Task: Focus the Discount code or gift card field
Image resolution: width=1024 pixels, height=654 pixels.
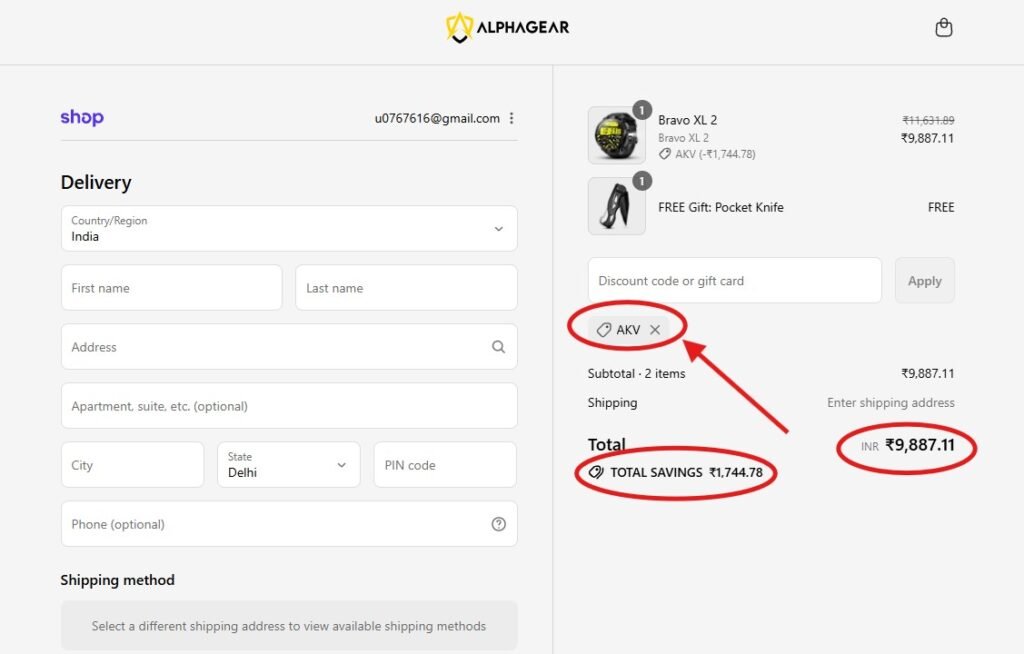Action: (735, 280)
